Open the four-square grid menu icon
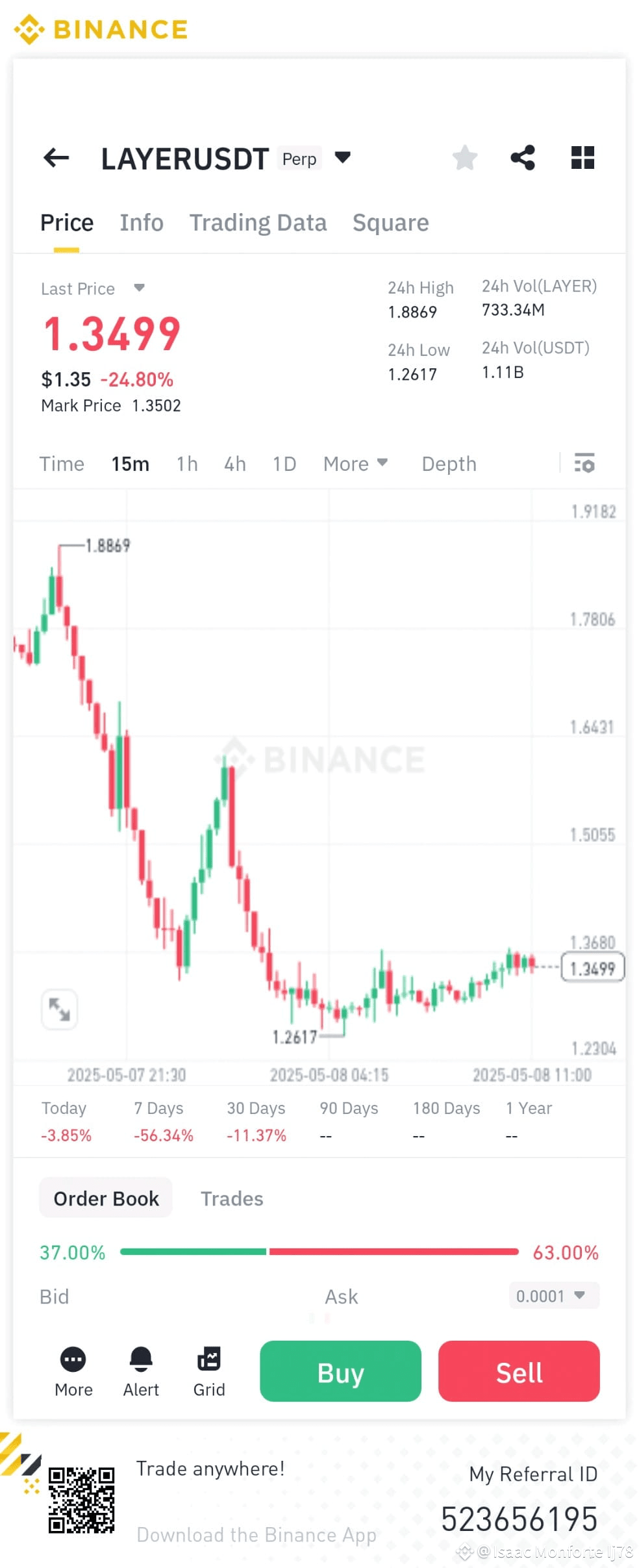639x1568 pixels. coord(583,158)
